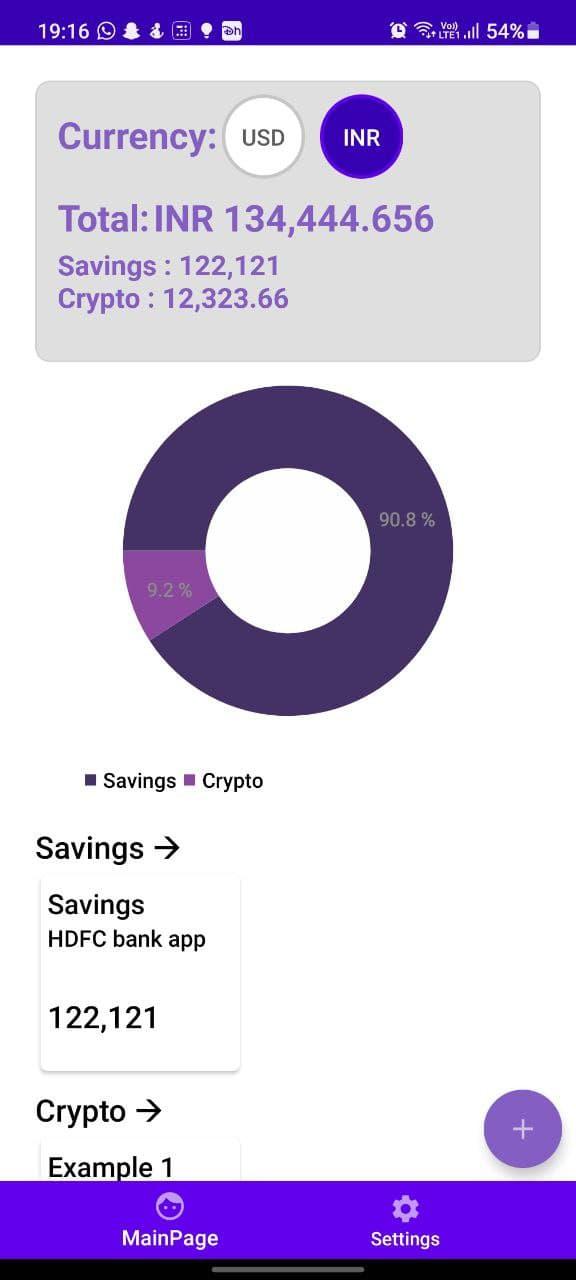
Task: Tap the plus floating action button
Action: [522, 1129]
